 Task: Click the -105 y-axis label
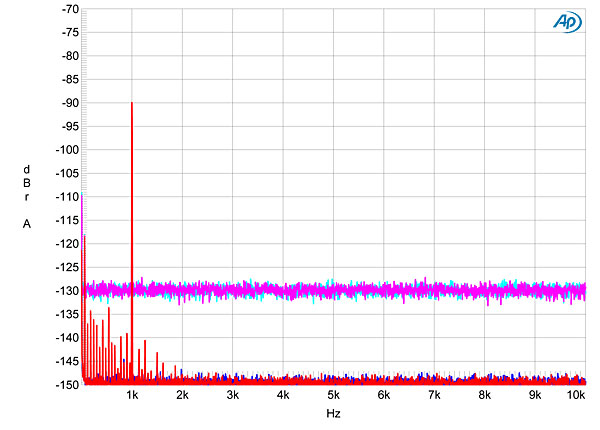[67, 174]
